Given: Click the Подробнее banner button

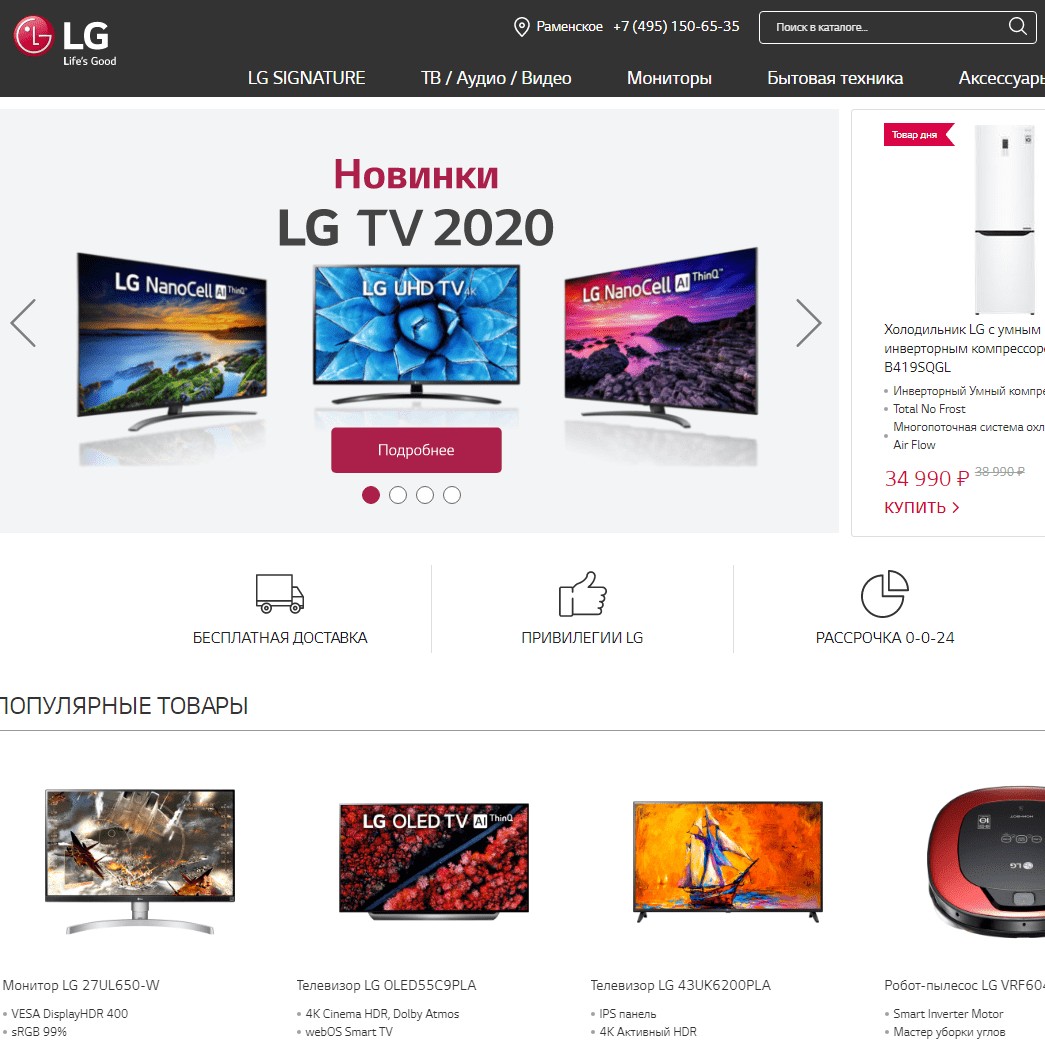Looking at the screenshot, I should coord(417,450).
